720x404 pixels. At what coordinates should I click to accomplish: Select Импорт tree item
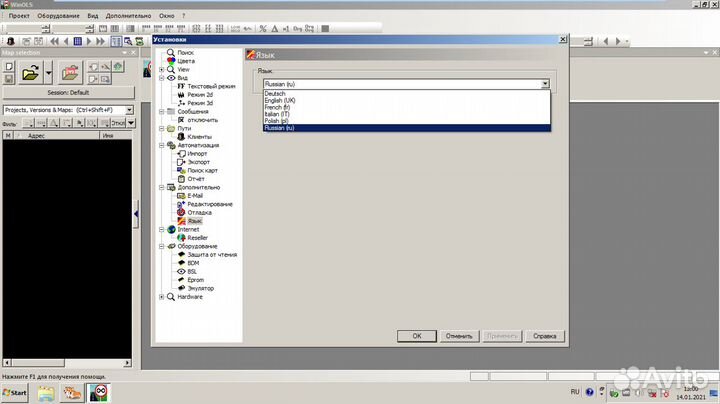(x=197, y=153)
